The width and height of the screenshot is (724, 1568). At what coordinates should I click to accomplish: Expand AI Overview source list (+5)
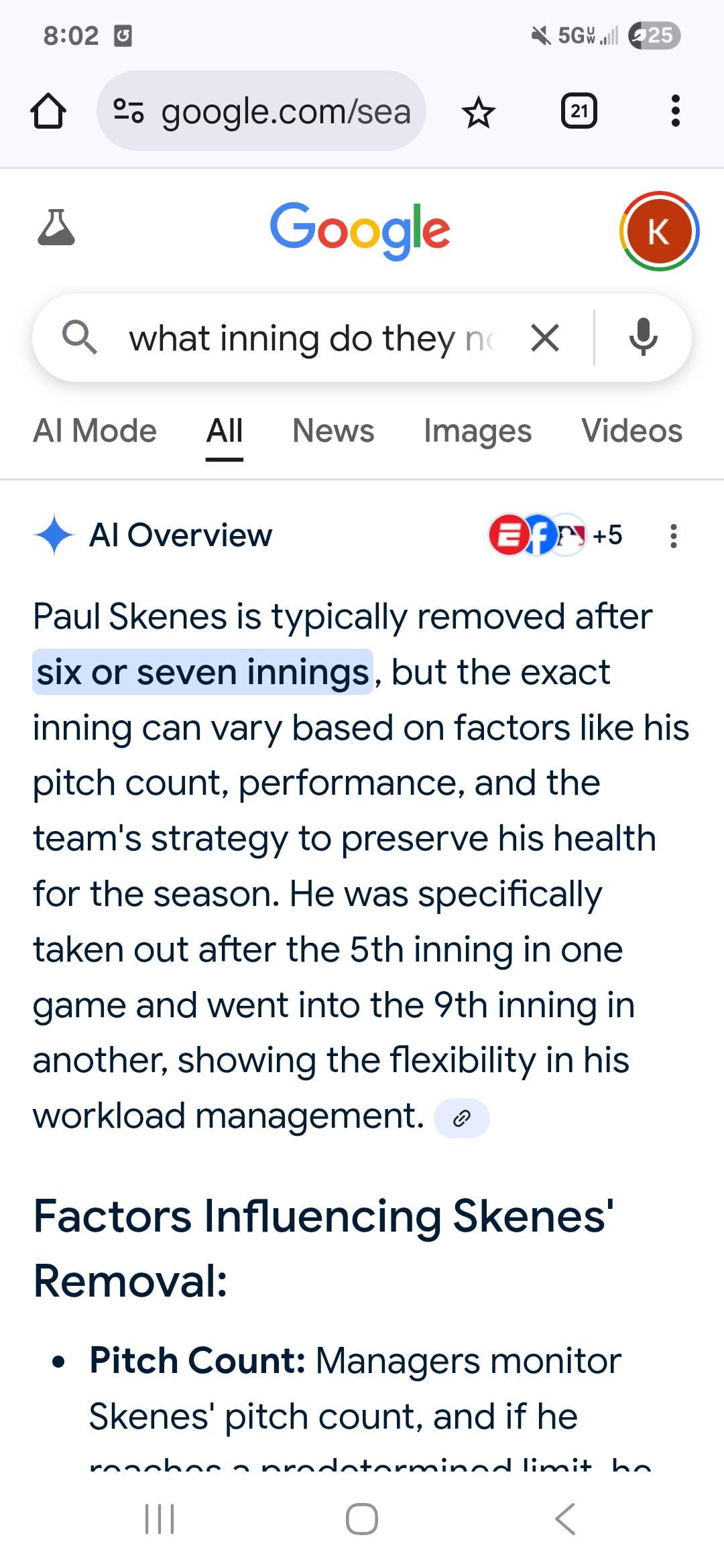point(556,535)
